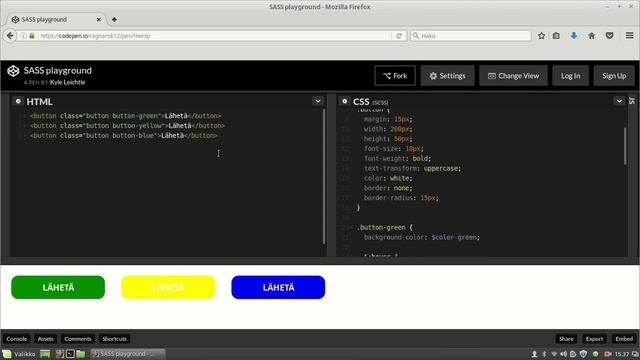This screenshot has height=360, width=640.
Task: Click the Log In button
Action: tap(570, 76)
